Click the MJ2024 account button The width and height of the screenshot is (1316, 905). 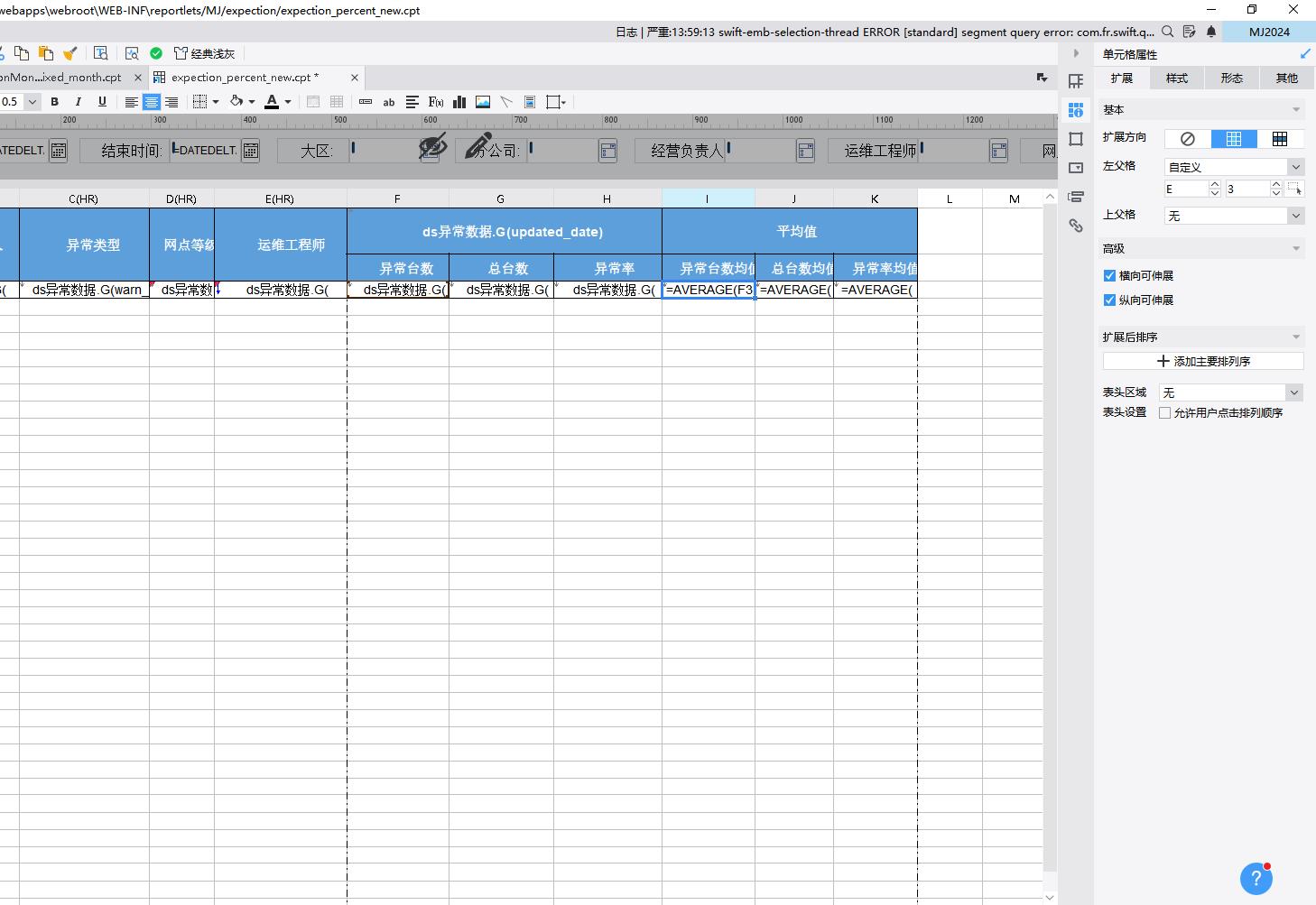(x=1269, y=32)
